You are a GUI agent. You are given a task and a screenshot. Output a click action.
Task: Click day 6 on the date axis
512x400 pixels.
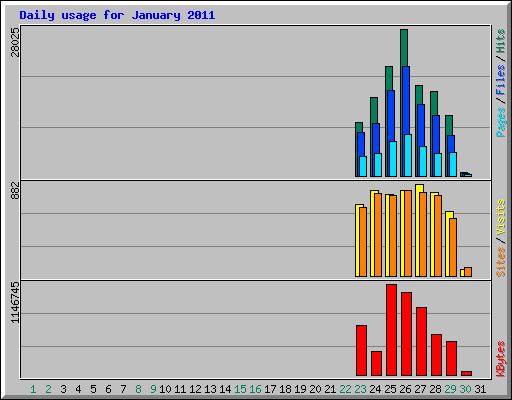pos(108,389)
